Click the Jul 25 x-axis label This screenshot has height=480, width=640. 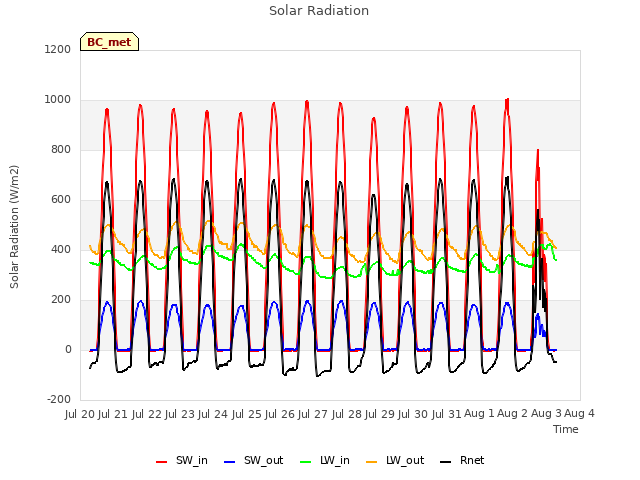tap(247, 414)
